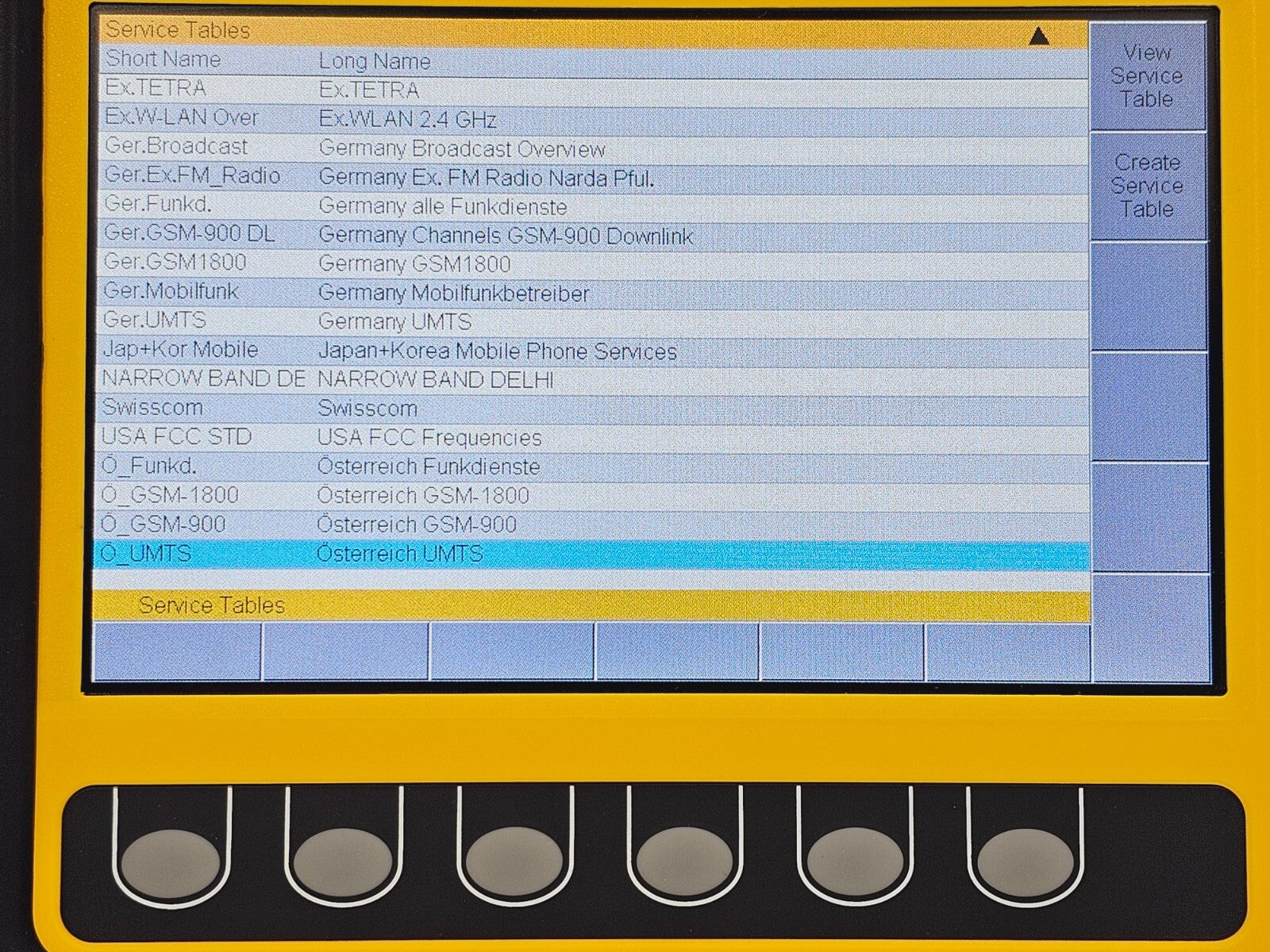The image size is (1270, 952).
Task: Choose the Österreich GSM-1800 row
Action: click(x=422, y=496)
